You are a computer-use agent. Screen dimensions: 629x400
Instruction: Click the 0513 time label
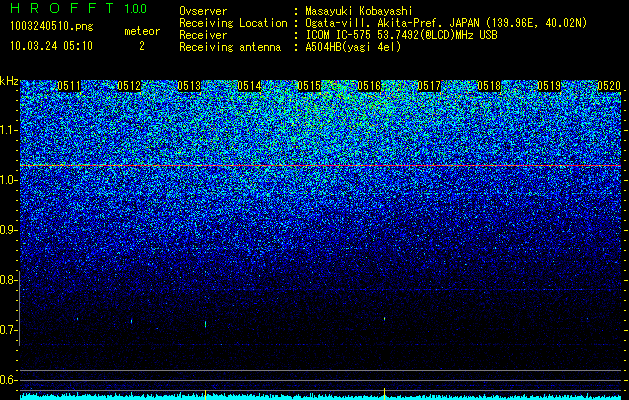189,86
